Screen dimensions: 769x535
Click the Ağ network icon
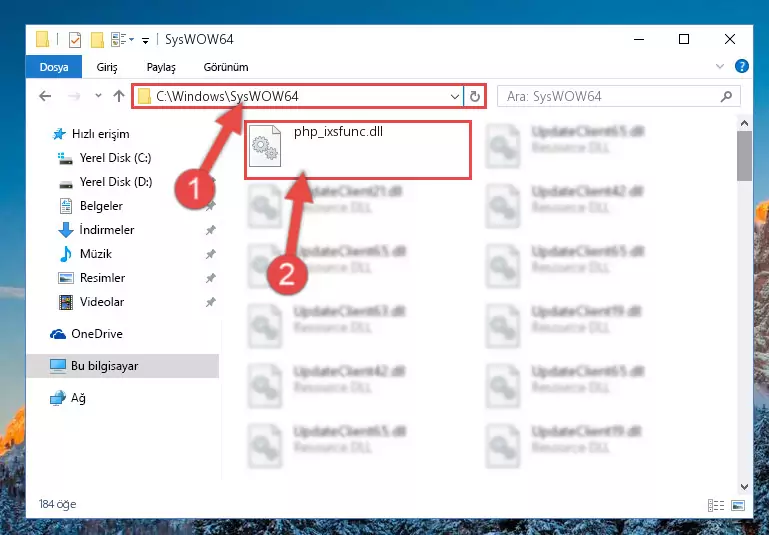[x=57, y=398]
